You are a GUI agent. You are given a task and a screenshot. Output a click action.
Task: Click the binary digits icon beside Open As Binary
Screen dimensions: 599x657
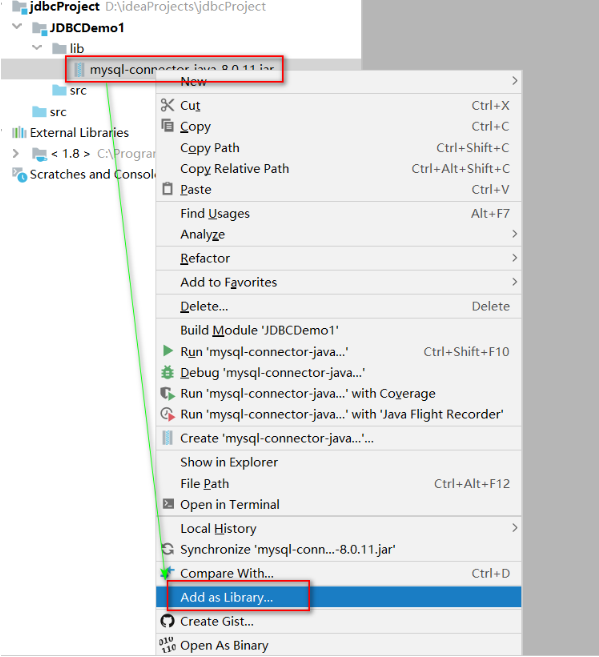(x=168, y=645)
